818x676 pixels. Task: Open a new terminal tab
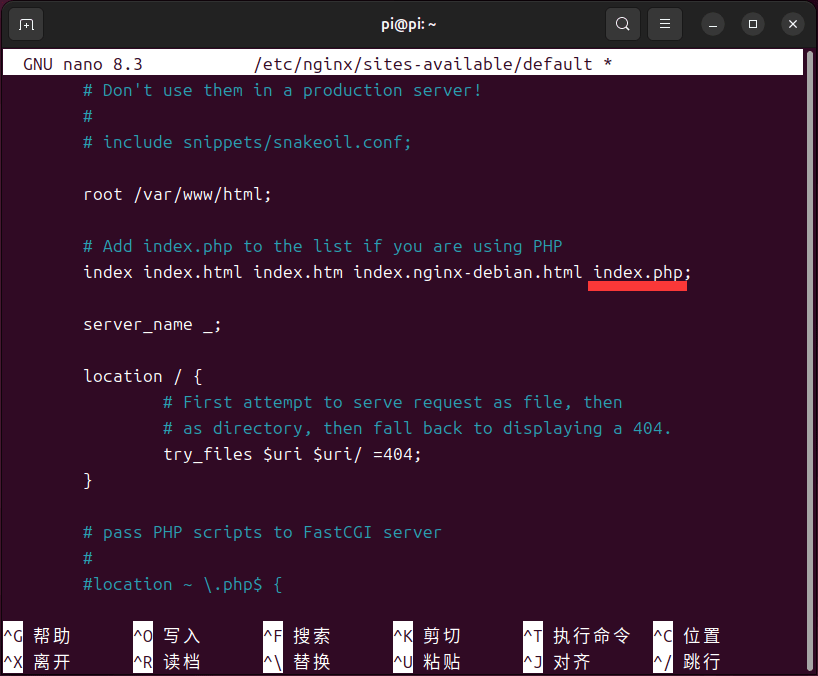coord(26,24)
